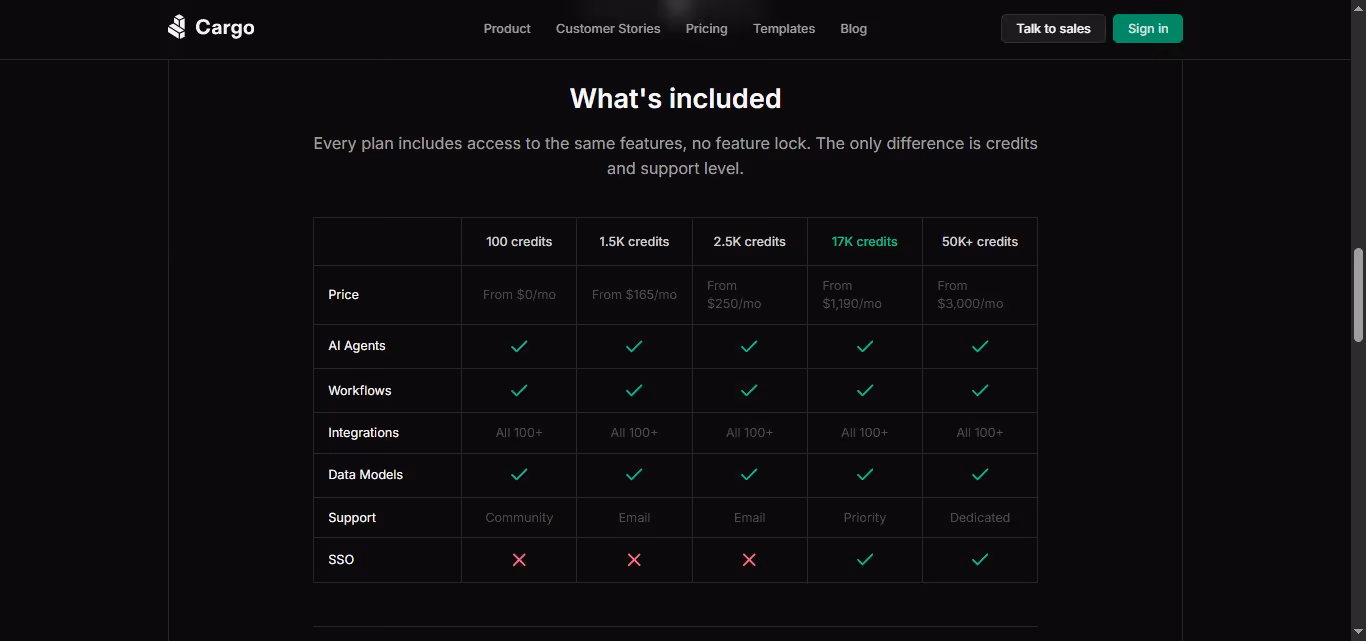This screenshot has height=641, width=1366.
Task: Click SSO red cross for 100 credits
Action: pyautogui.click(x=519, y=560)
